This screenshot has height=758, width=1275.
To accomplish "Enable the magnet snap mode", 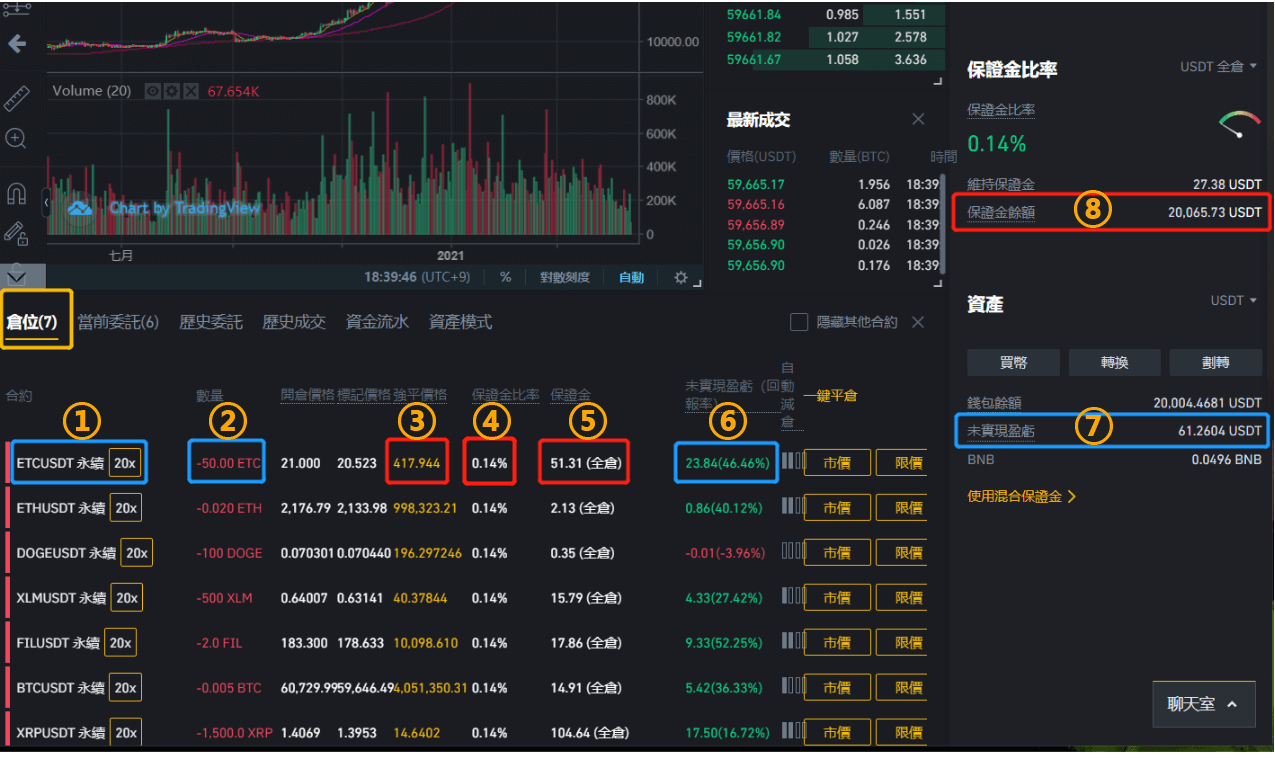I will coord(16,192).
